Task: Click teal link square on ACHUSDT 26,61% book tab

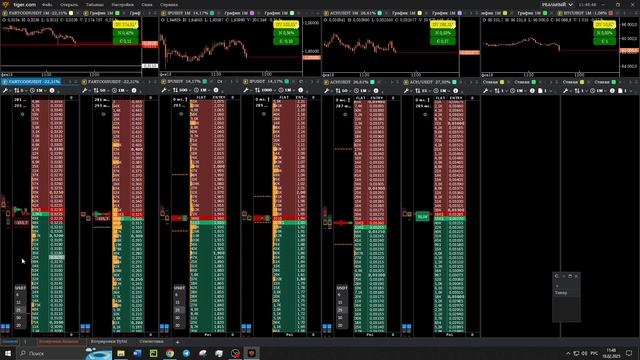Action: 372,82
